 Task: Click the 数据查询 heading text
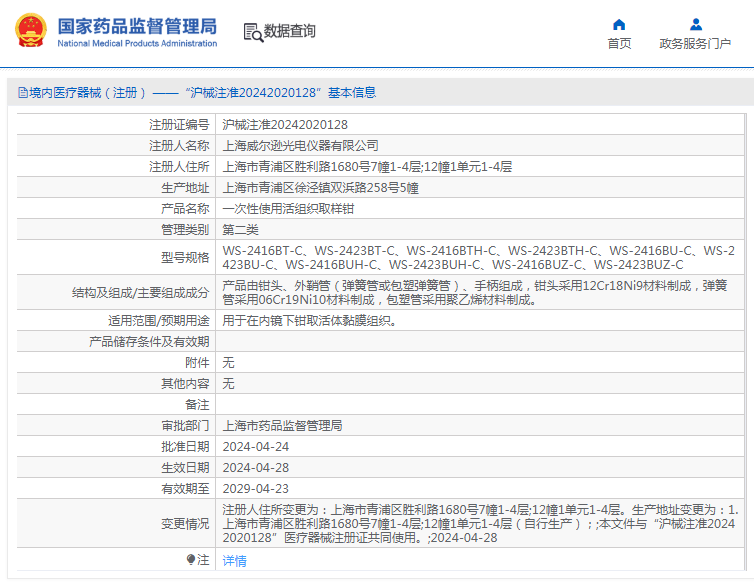click(289, 31)
